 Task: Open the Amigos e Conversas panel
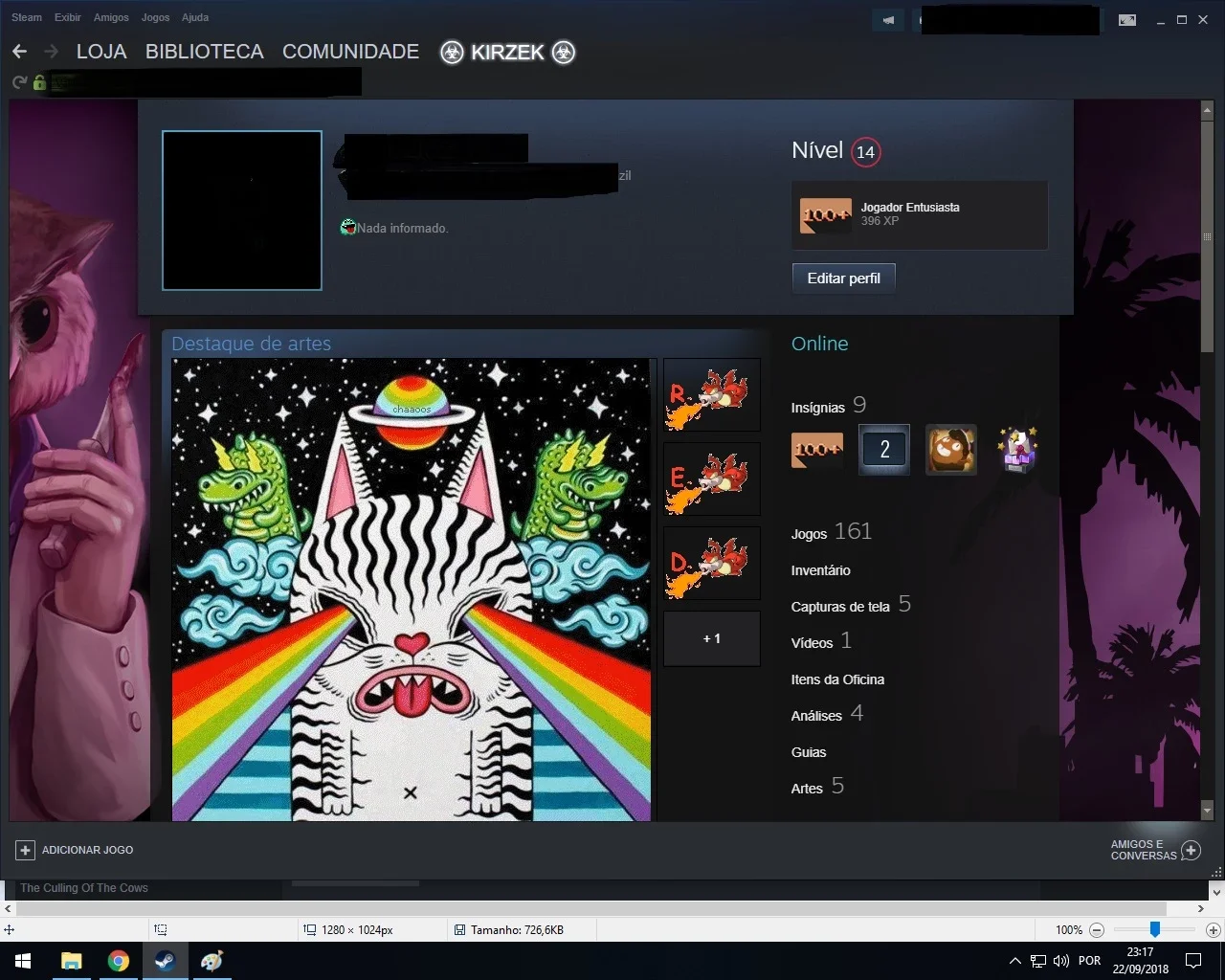pyautogui.click(x=1155, y=850)
